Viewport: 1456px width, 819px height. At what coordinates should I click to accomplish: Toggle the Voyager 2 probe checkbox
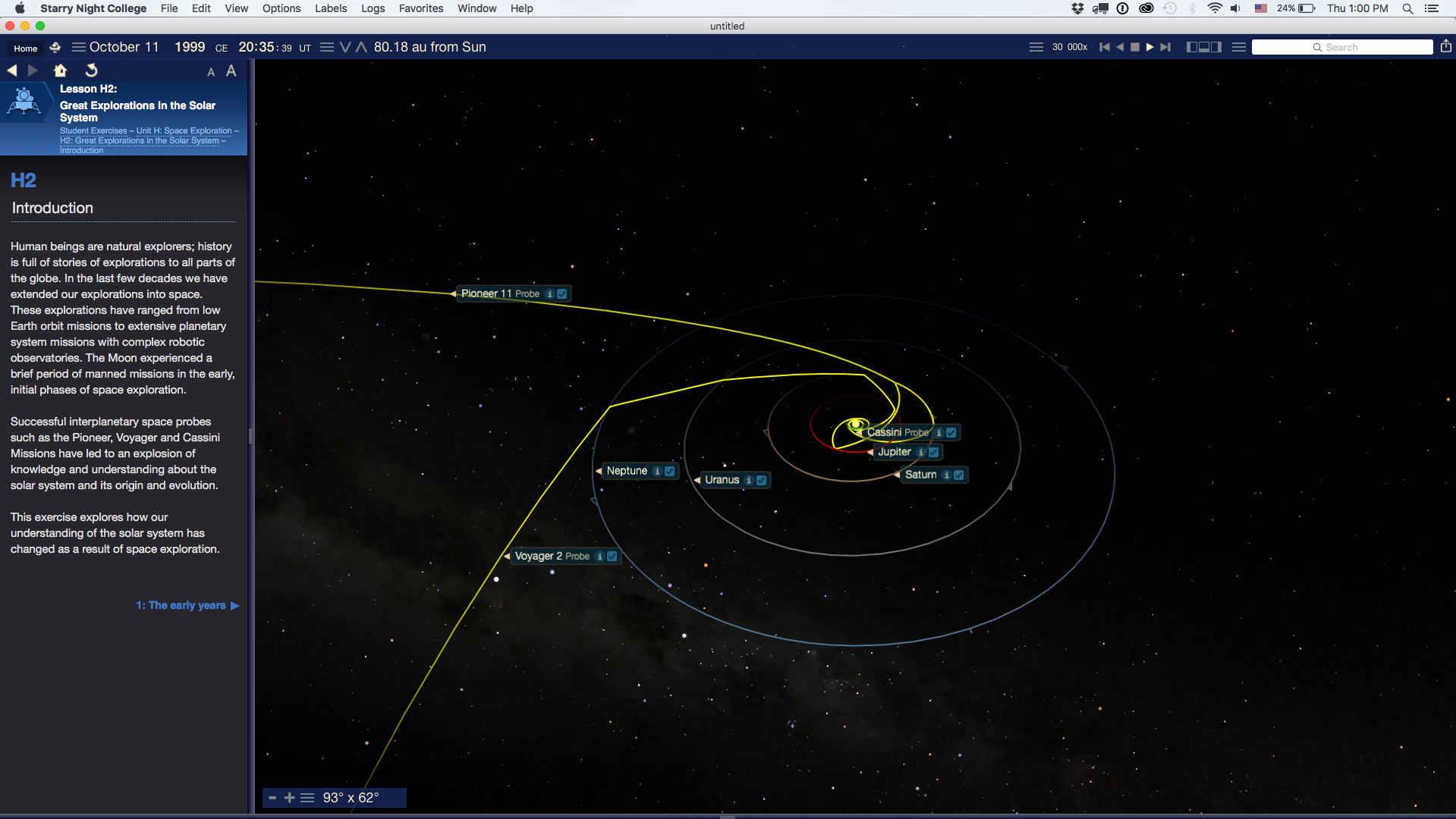[x=612, y=557]
